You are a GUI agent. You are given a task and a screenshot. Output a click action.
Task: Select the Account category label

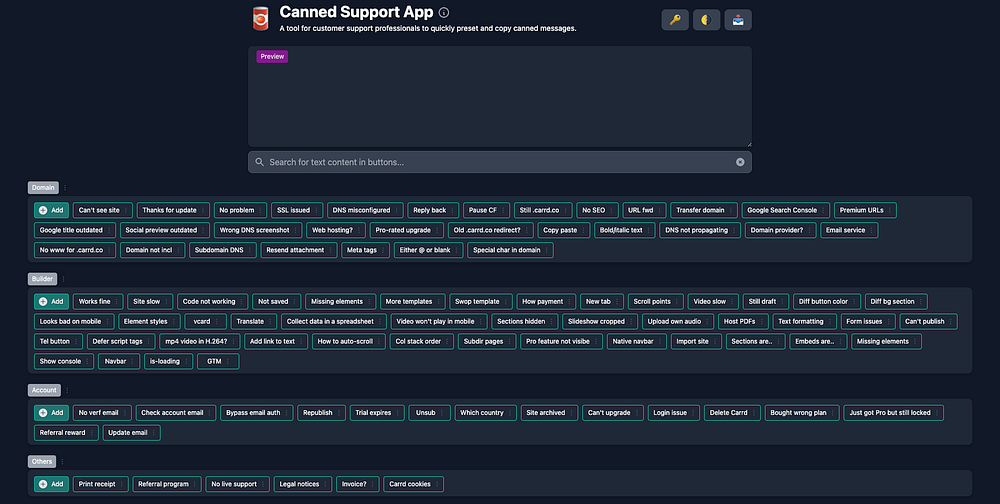tap(44, 390)
